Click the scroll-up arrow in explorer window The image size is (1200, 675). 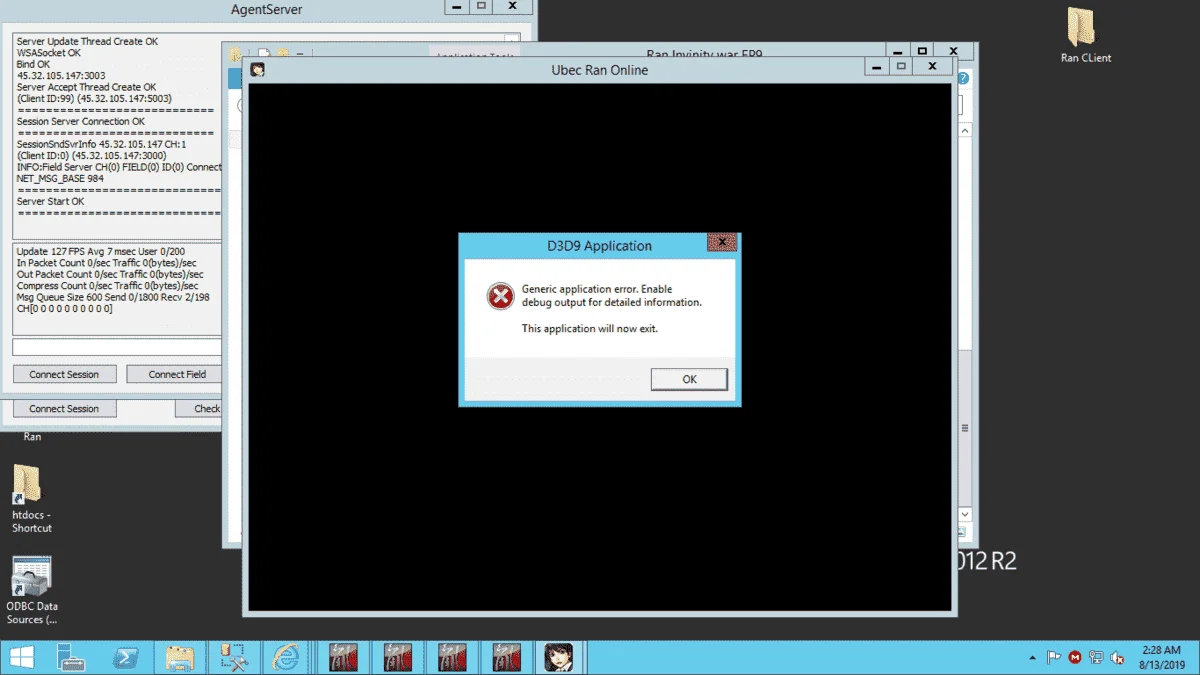pos(964,131)
